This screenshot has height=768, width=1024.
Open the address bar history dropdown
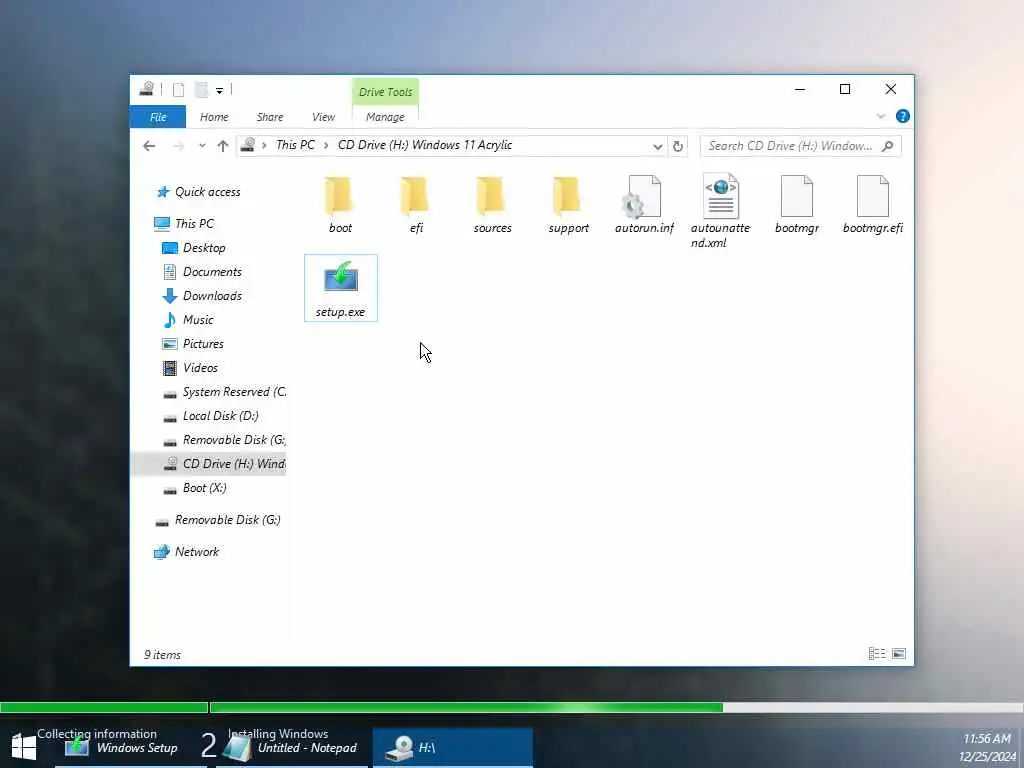pos(658,146)
